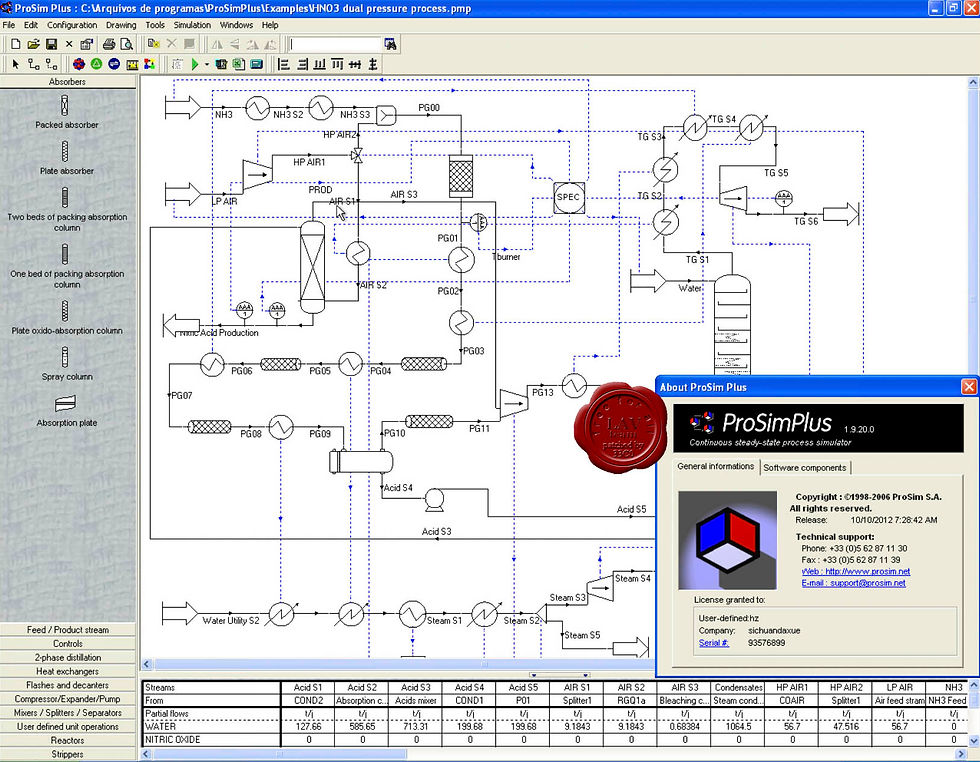
Task: Expand the 2-phase distillation palette
Action: click(68, 657)
